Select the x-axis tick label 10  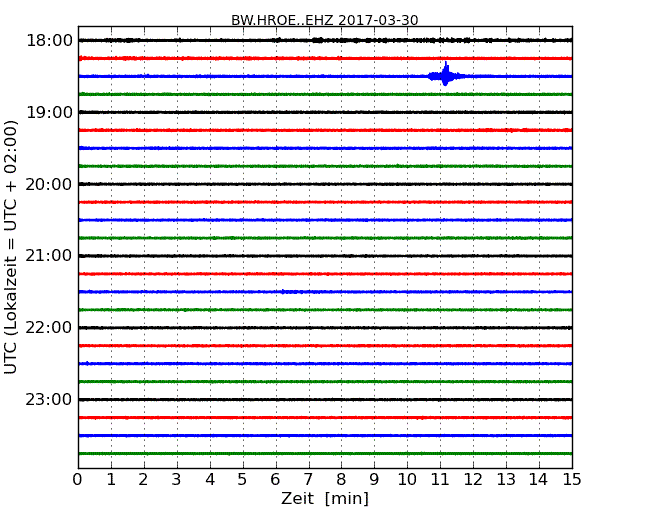click(x=407, y=480)
